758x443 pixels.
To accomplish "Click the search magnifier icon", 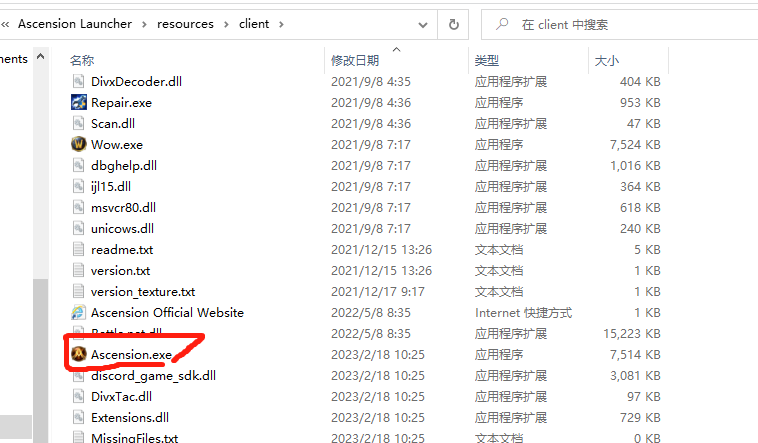I will (502, 24).
